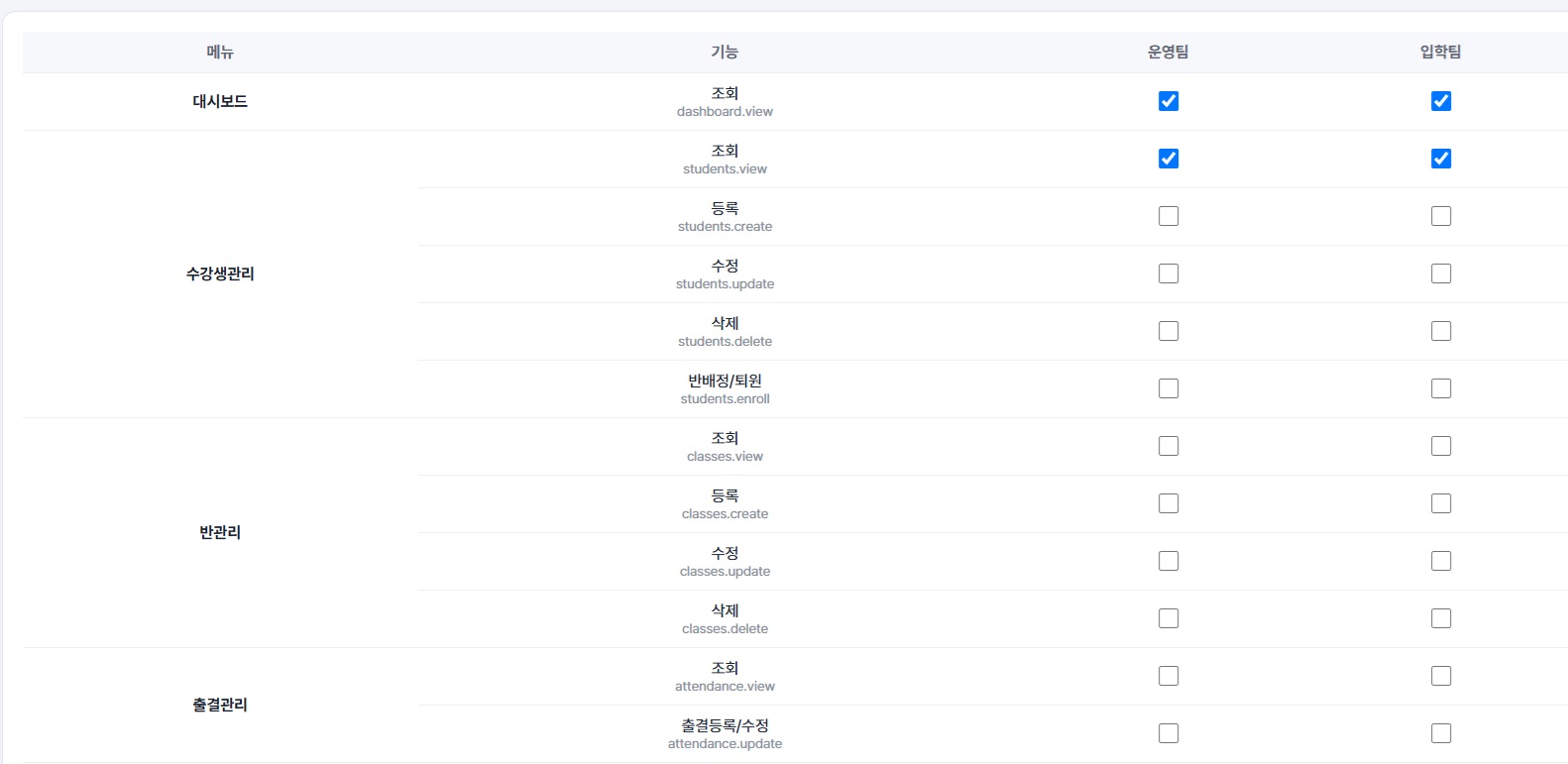Image resolution: width=1568 pixels, height=764 pixels.
Task: Check classes.create box under 입학팀
Action: click(x=1441, y=503)
